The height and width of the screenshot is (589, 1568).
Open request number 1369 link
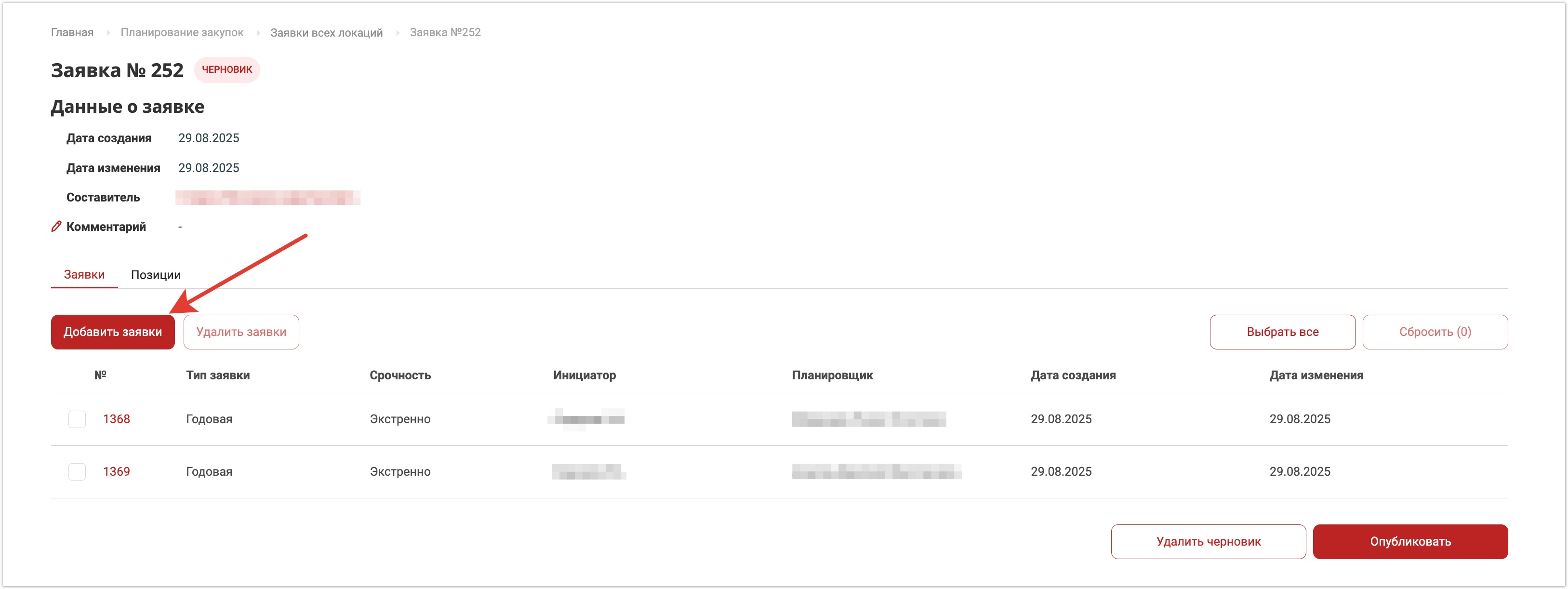[x=116, y=471]
